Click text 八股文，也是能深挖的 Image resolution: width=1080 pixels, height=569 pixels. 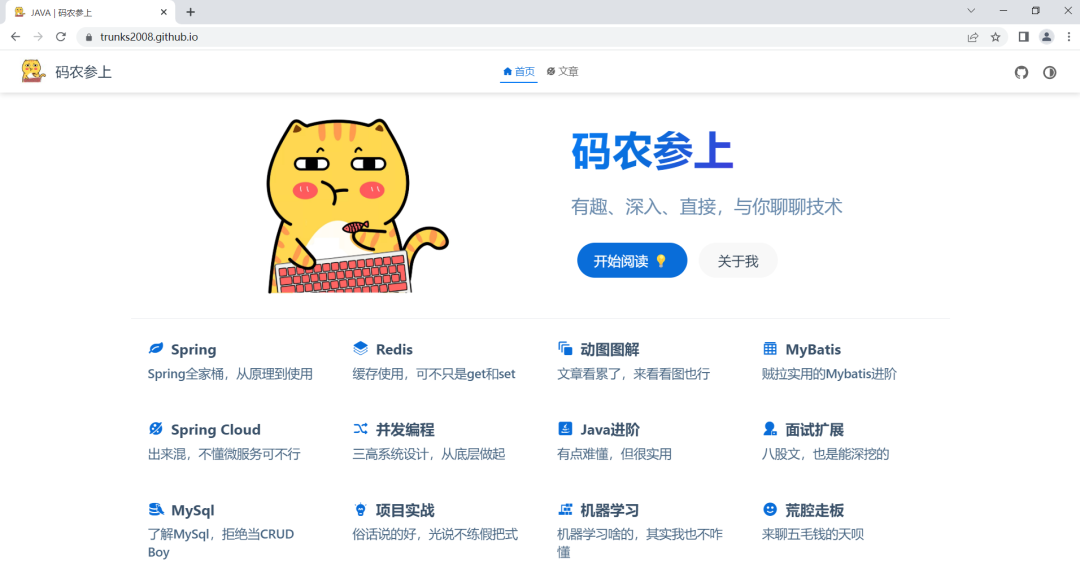(x=825, y=453)
